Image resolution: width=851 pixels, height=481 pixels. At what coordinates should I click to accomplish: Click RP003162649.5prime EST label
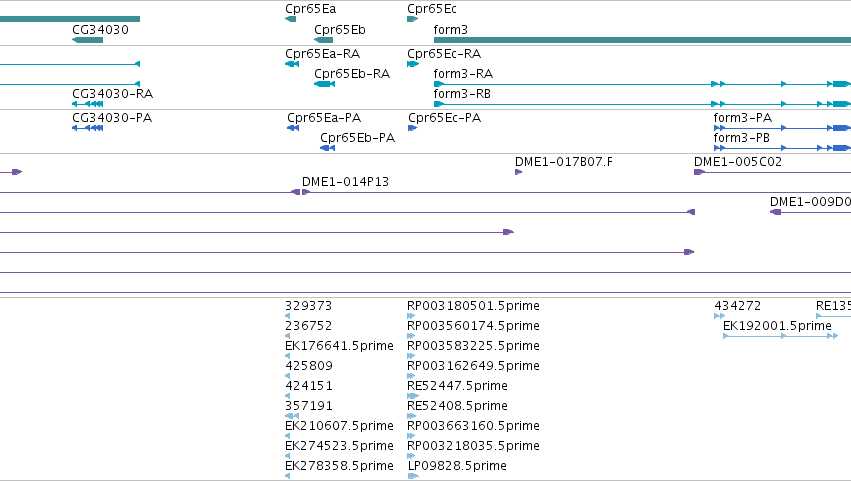pos(473,366)
